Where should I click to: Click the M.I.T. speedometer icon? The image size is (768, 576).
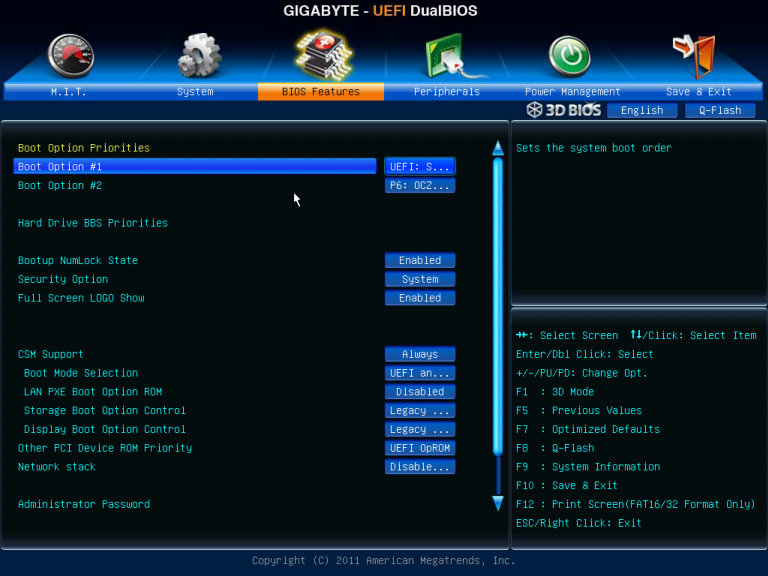[71, 56]
